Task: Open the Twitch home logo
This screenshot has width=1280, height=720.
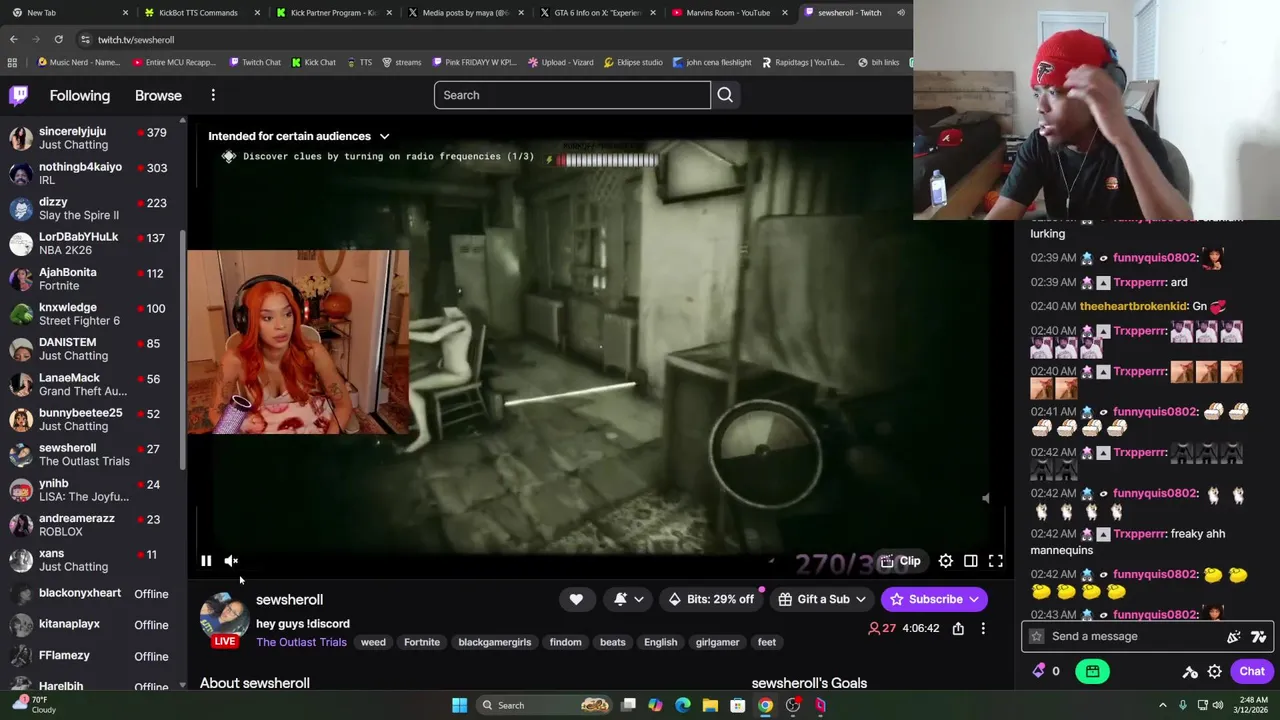Action: (19, 95)
